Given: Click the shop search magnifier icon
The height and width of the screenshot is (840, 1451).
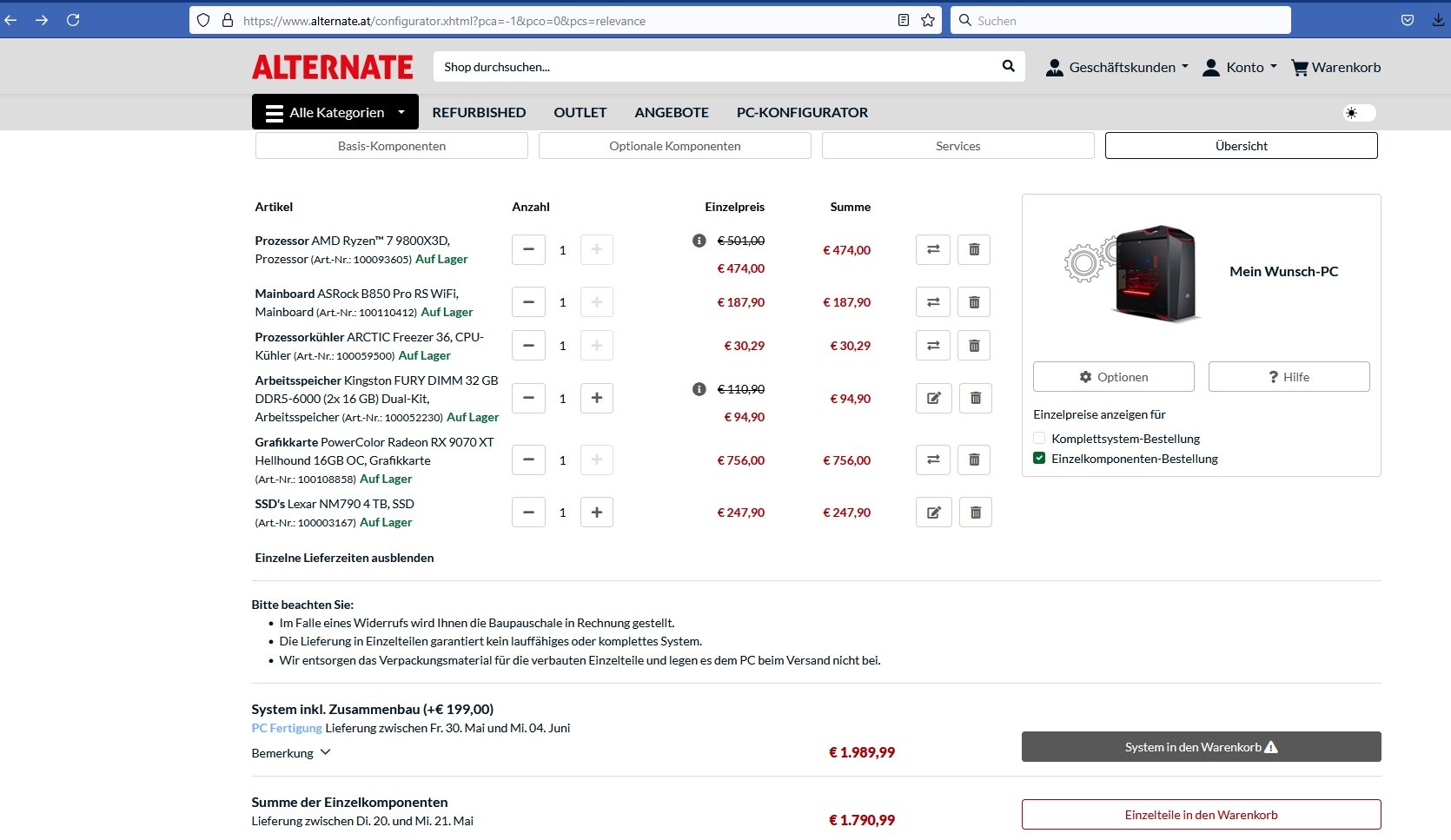Looking at the screenshot, I should pos(1008,66).
